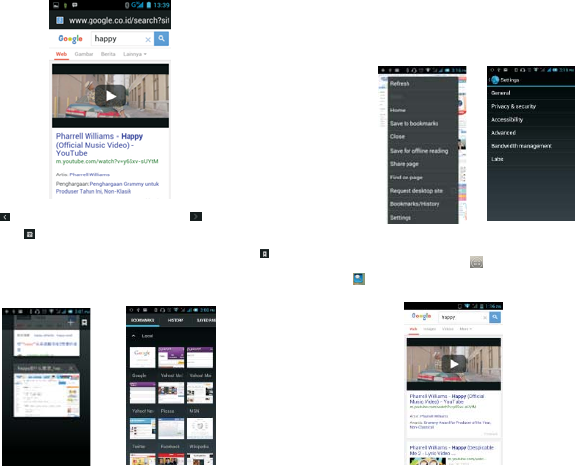Switch to the HISTORY tab

click(x=175, y=320)
